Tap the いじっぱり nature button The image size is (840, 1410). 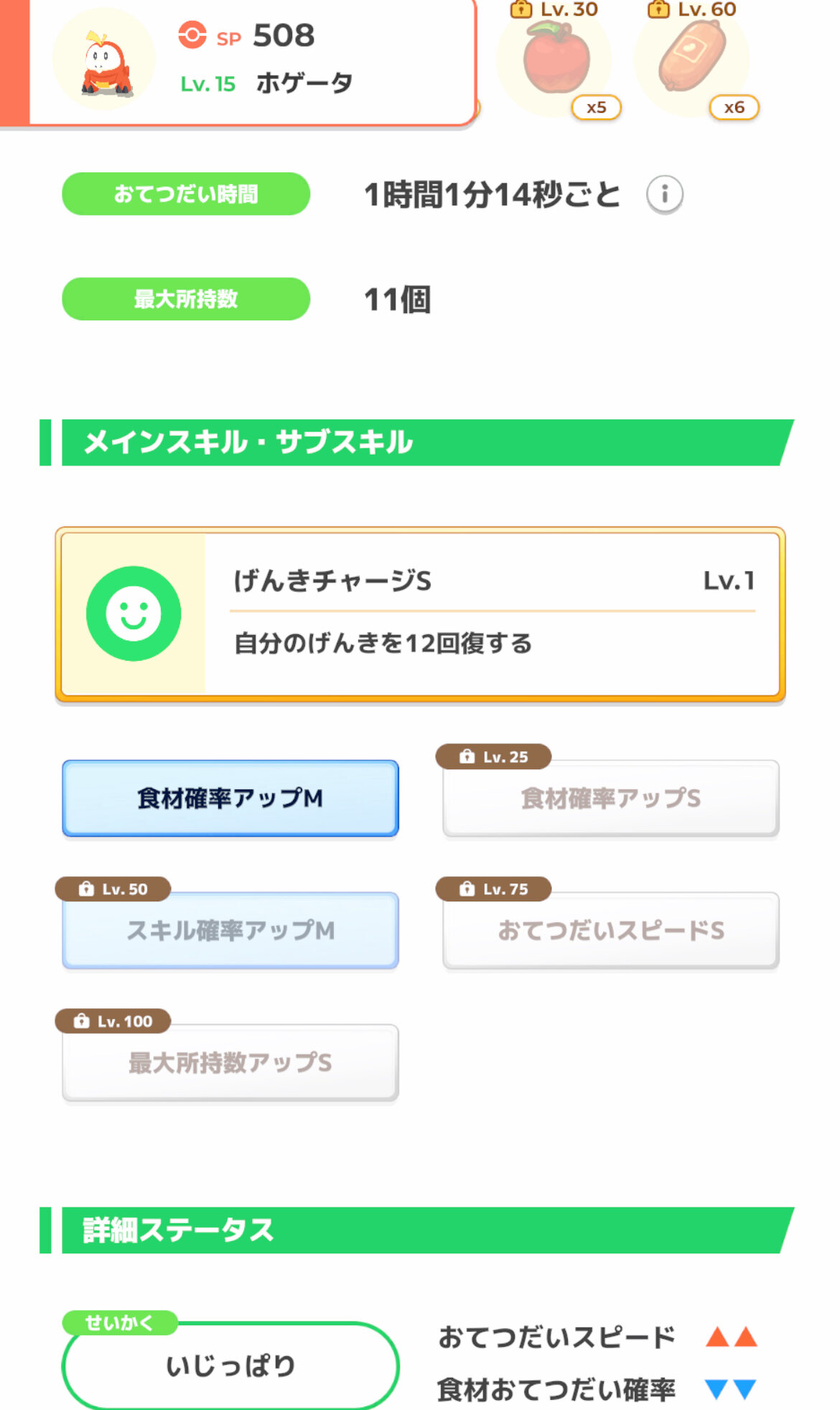tap(230, 1365)
